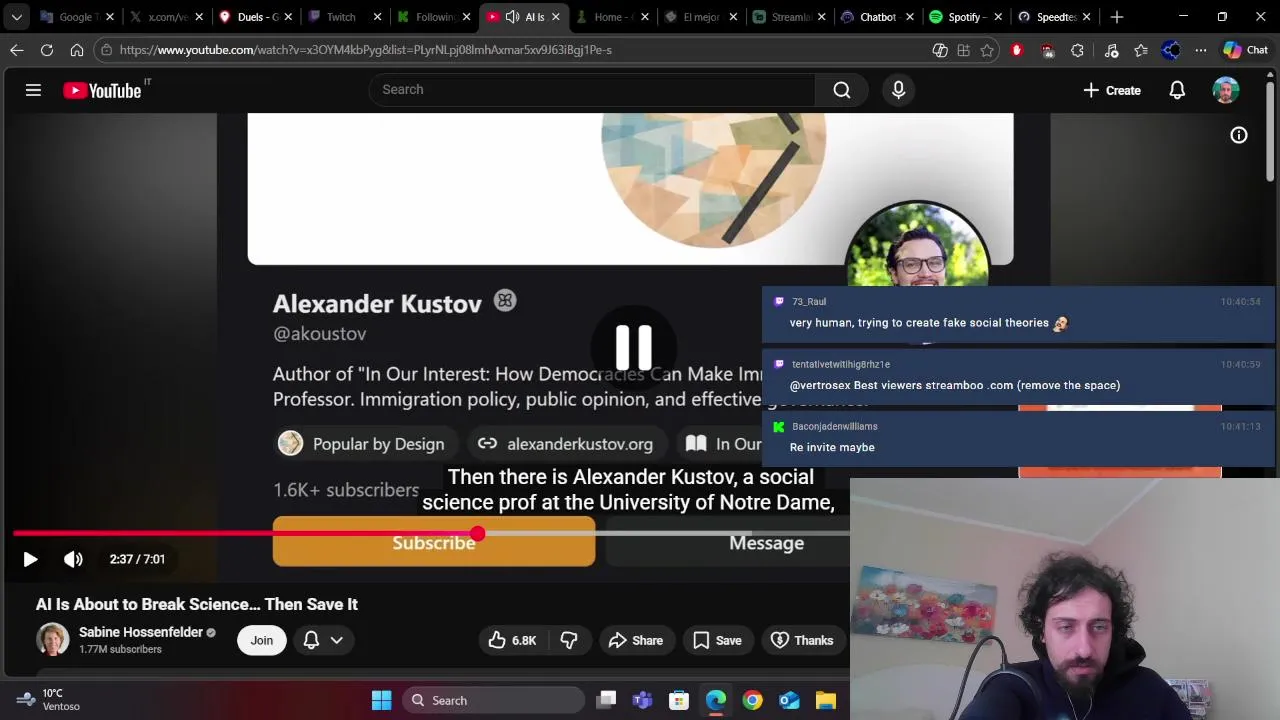
Task: Open Task View on the taskbar
Action: pyautogui.click(x=606, y=700)
